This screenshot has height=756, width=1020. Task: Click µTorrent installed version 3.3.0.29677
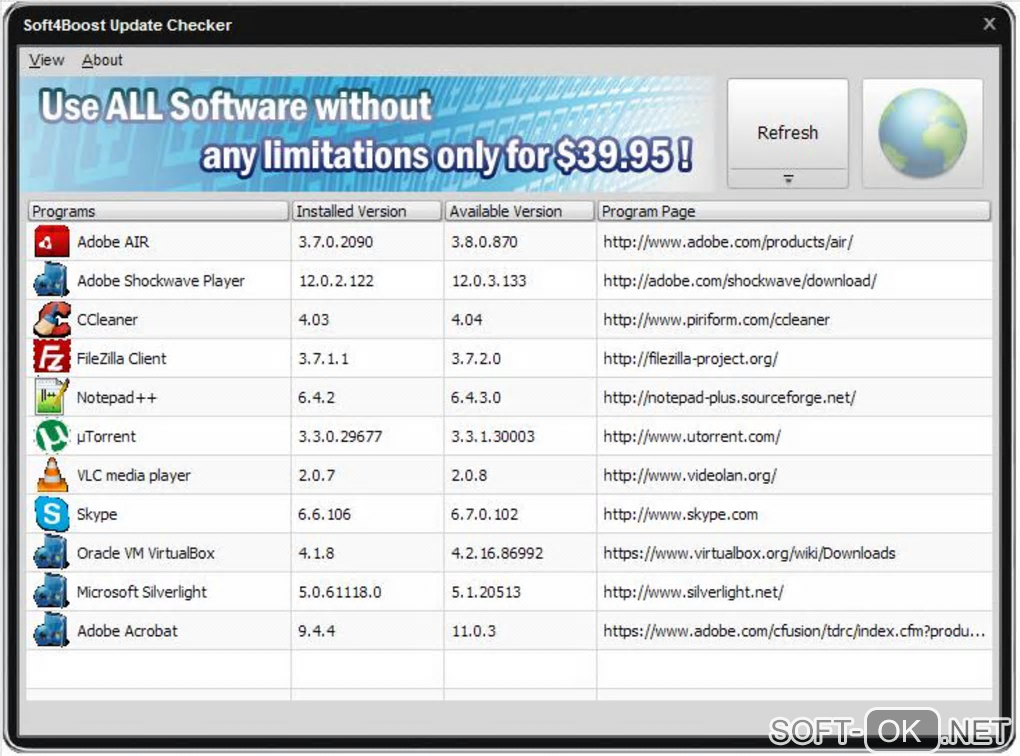(x=340, y=436)
